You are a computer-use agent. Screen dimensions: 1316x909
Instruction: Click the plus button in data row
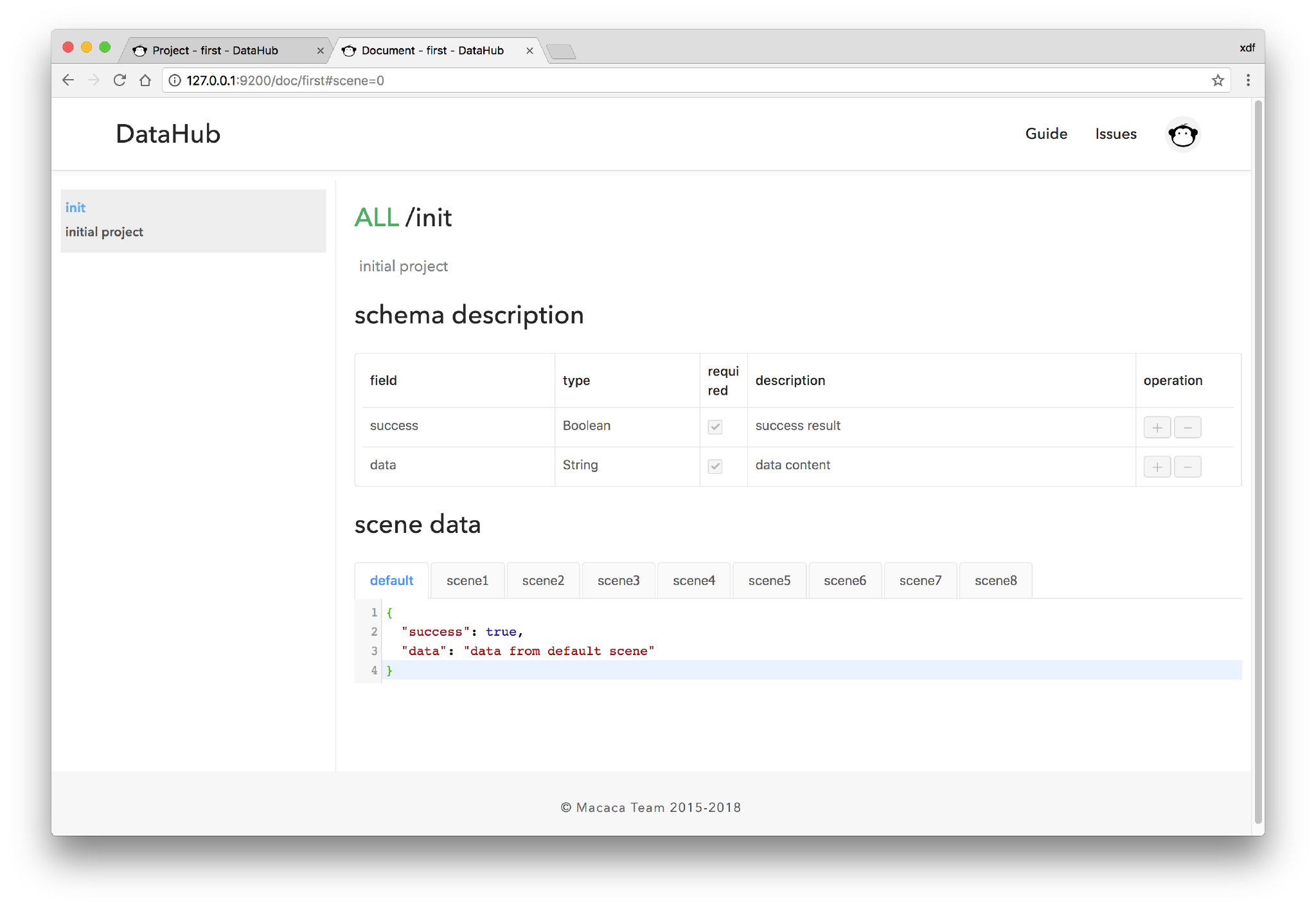1157,467
